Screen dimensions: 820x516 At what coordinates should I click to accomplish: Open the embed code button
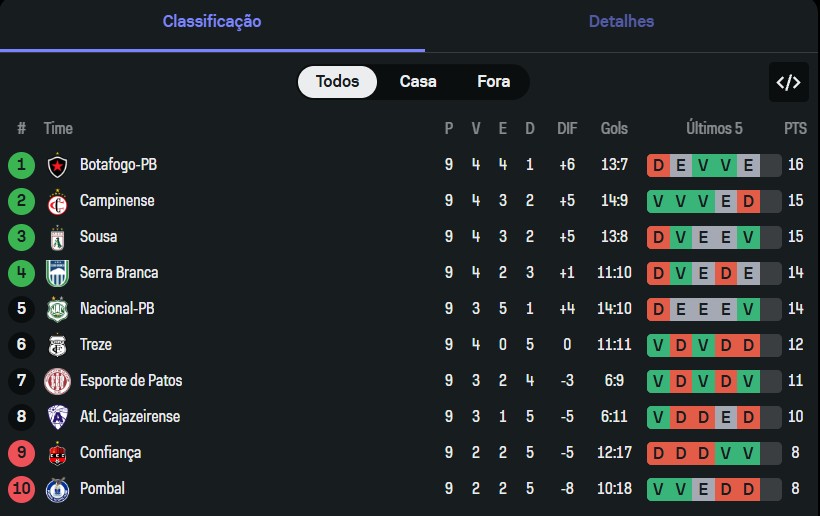(789, 82)
